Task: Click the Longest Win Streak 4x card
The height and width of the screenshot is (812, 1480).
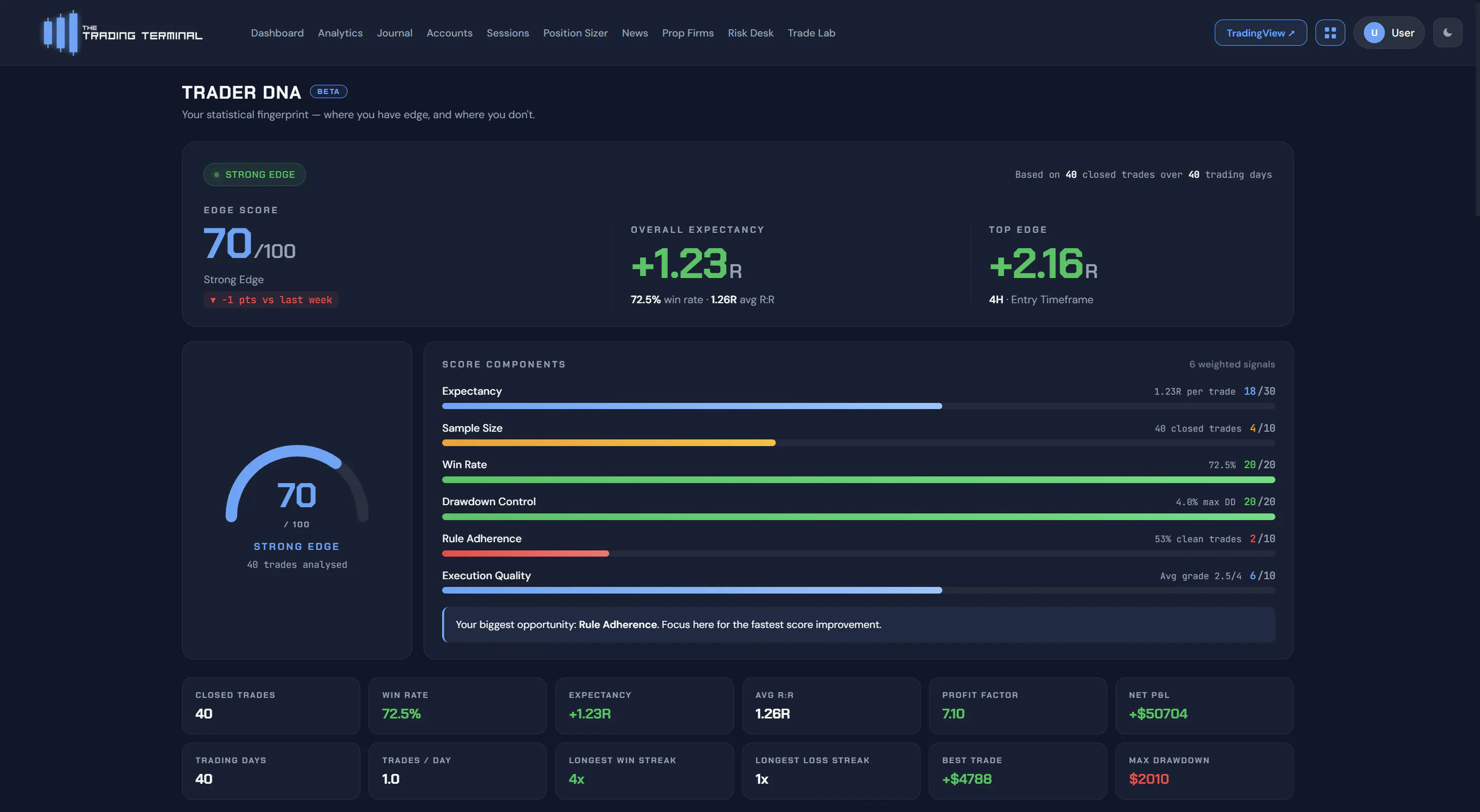Action: pos(644,771)
